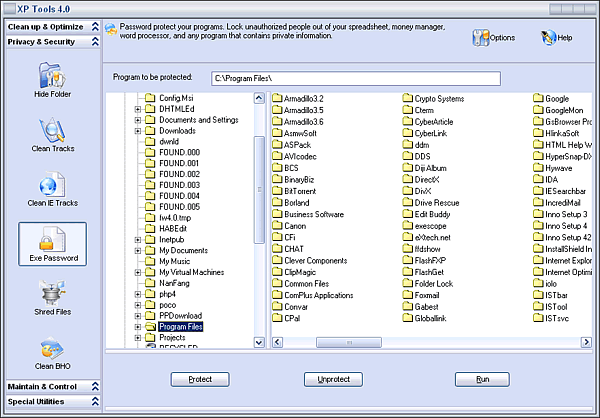Screen dimensions: 600x418
Task: Select the Config.Msi tree folder
Action: (x=169, y=98)
